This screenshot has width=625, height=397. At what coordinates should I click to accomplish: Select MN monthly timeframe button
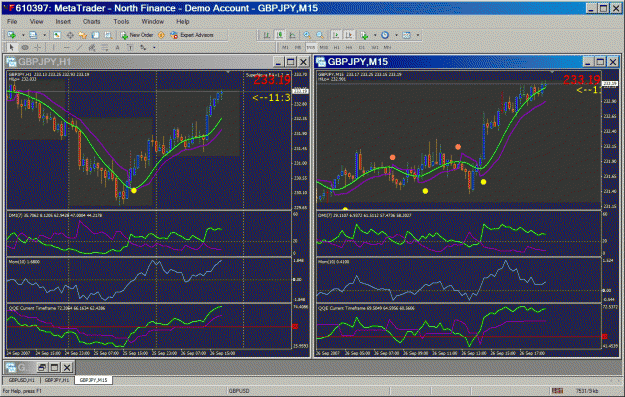387,47
